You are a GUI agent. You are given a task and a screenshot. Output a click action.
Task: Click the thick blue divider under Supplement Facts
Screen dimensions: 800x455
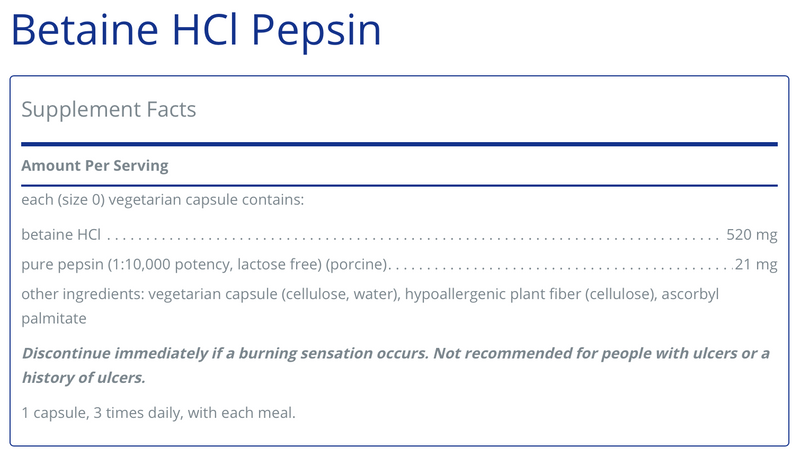399,144
